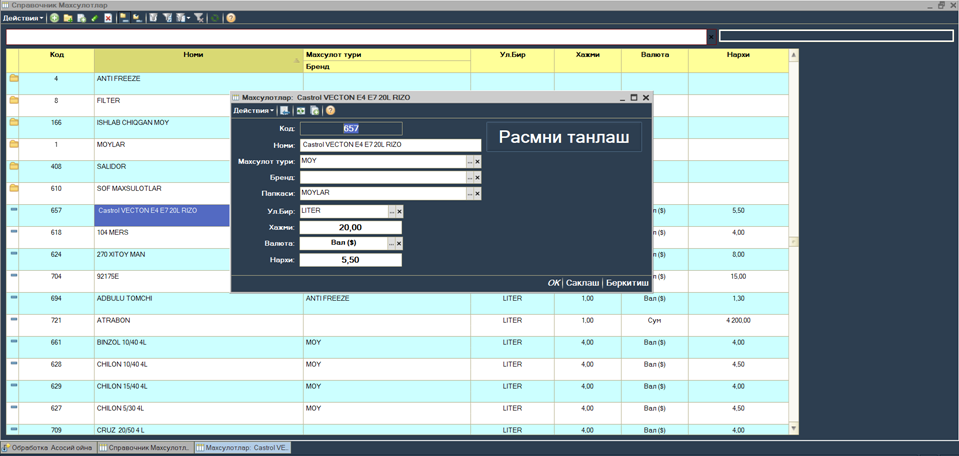Viewport: 959px width, 456px height.
Task: Click the disable filter icon in main toolbar
Action: 199,18
